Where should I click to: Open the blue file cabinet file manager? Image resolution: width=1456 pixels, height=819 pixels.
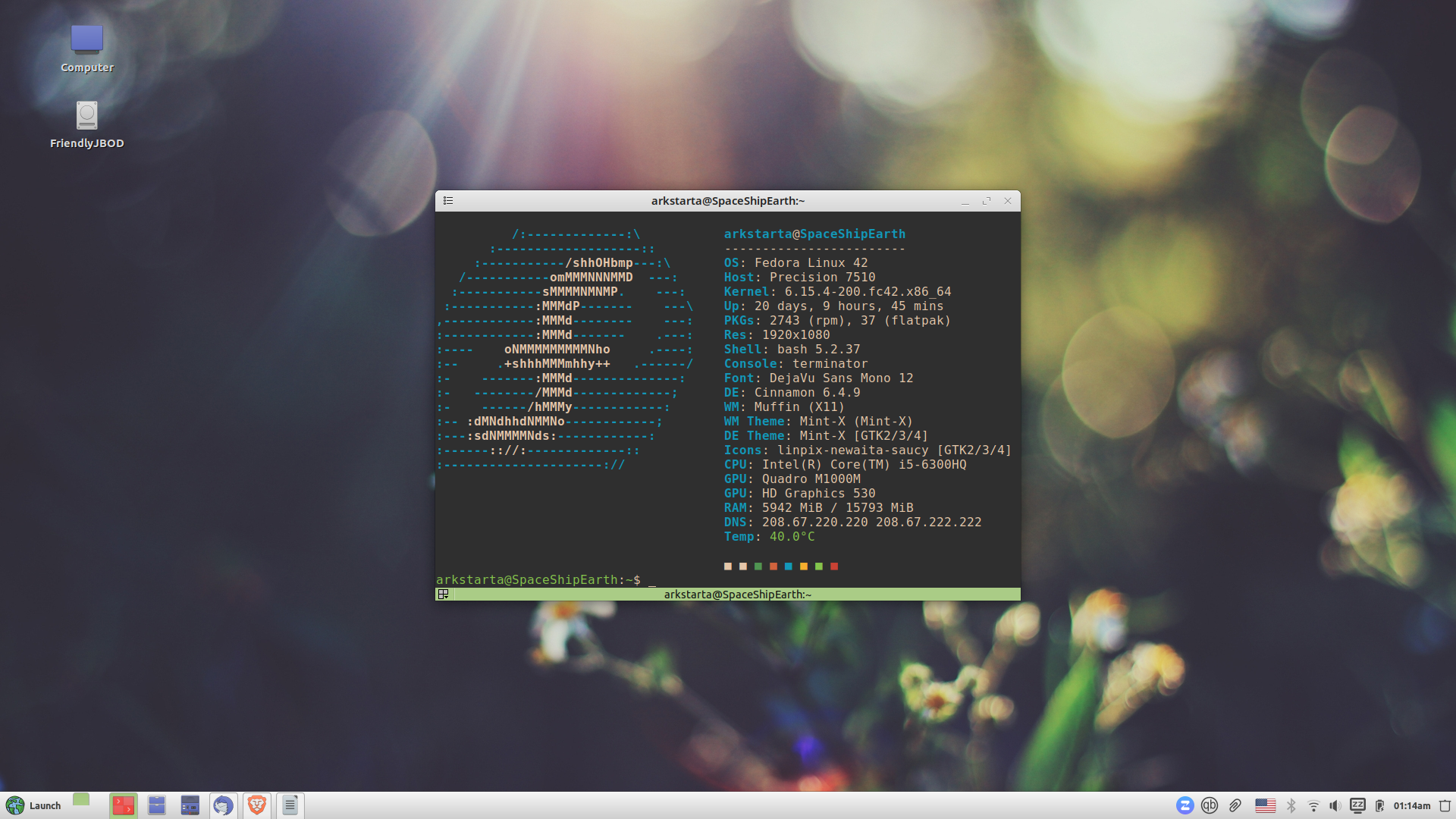pos(157,805)
